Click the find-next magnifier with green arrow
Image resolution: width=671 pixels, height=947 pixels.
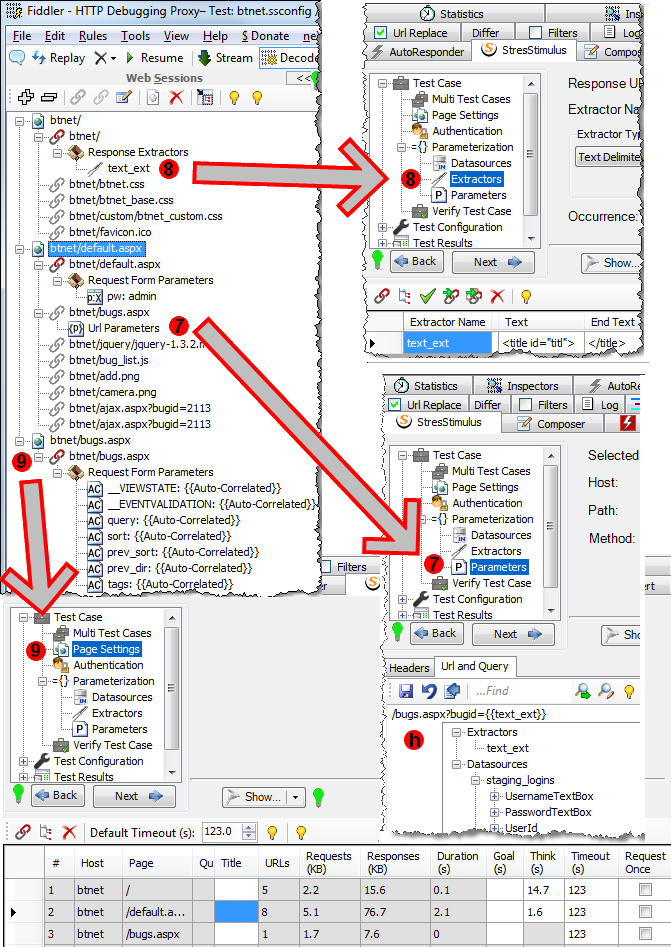click(x=583, y=691)
